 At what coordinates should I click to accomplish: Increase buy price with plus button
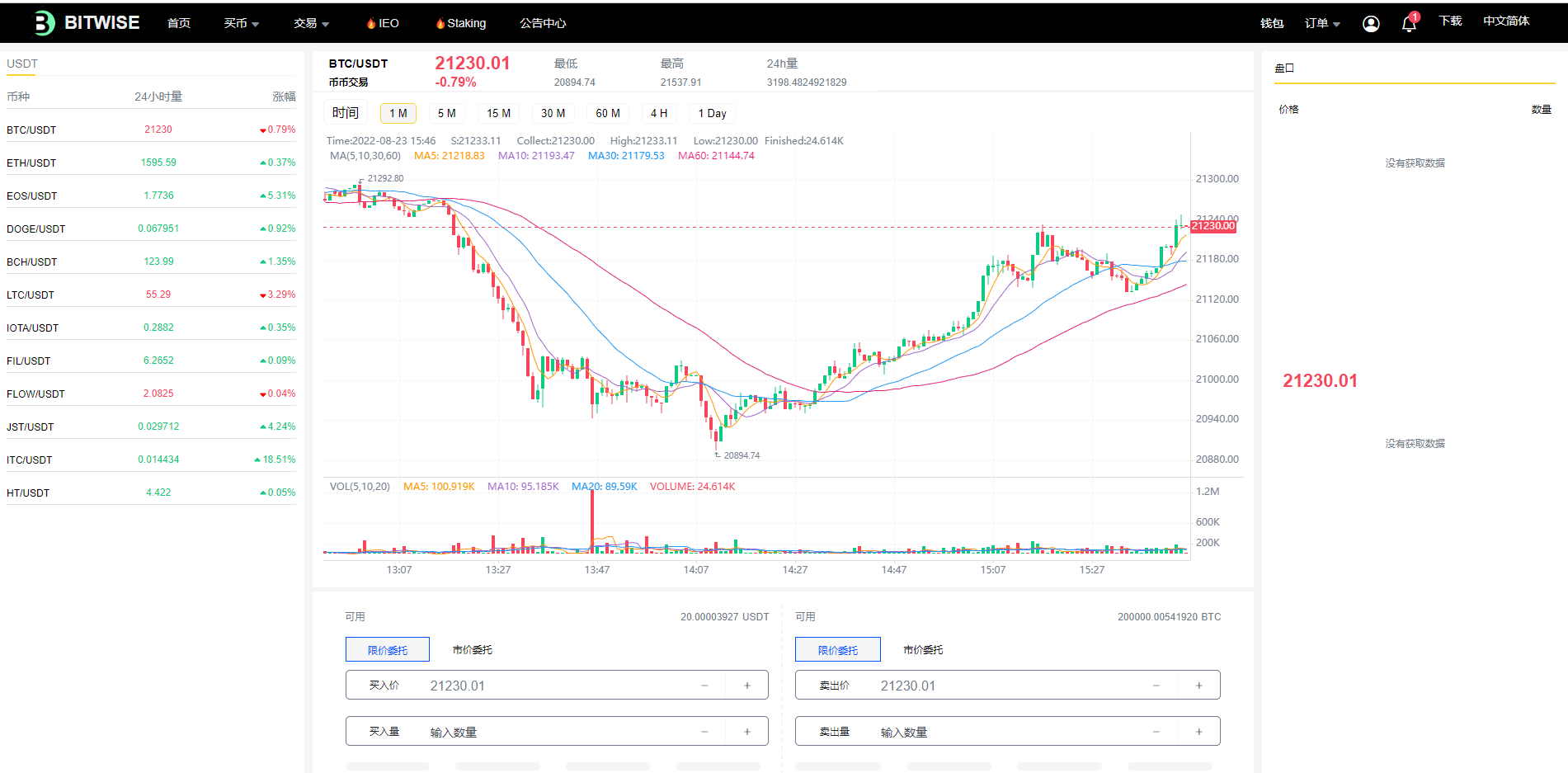pos(747,686)
